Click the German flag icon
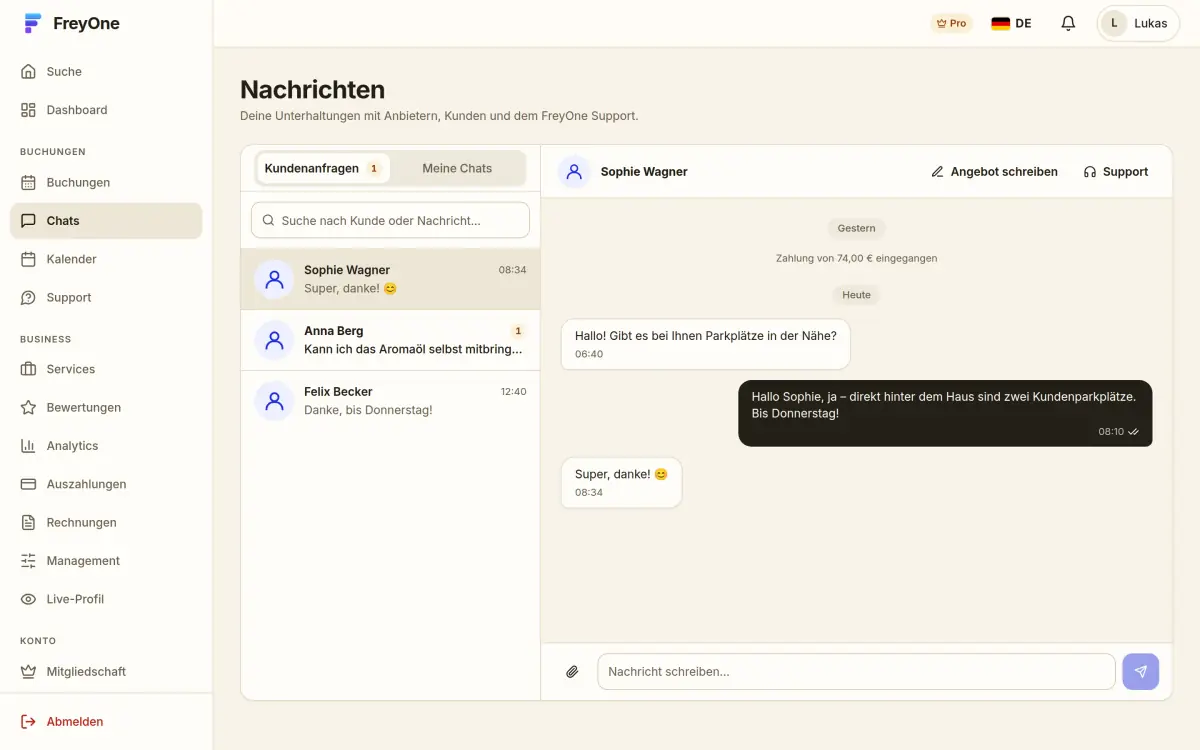The width and height of the screenshot is (1200, 750). coord(1000,23)
